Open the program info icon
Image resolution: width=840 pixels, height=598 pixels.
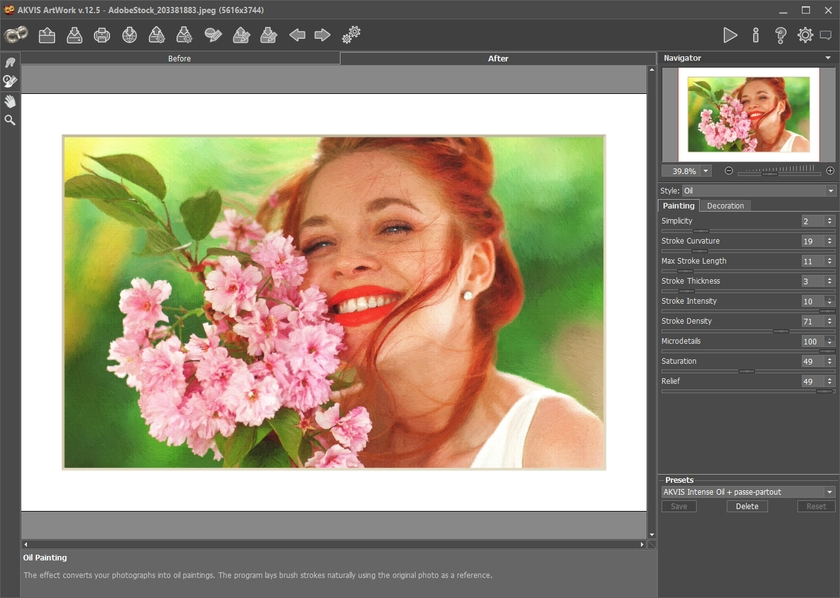[755, 35]
